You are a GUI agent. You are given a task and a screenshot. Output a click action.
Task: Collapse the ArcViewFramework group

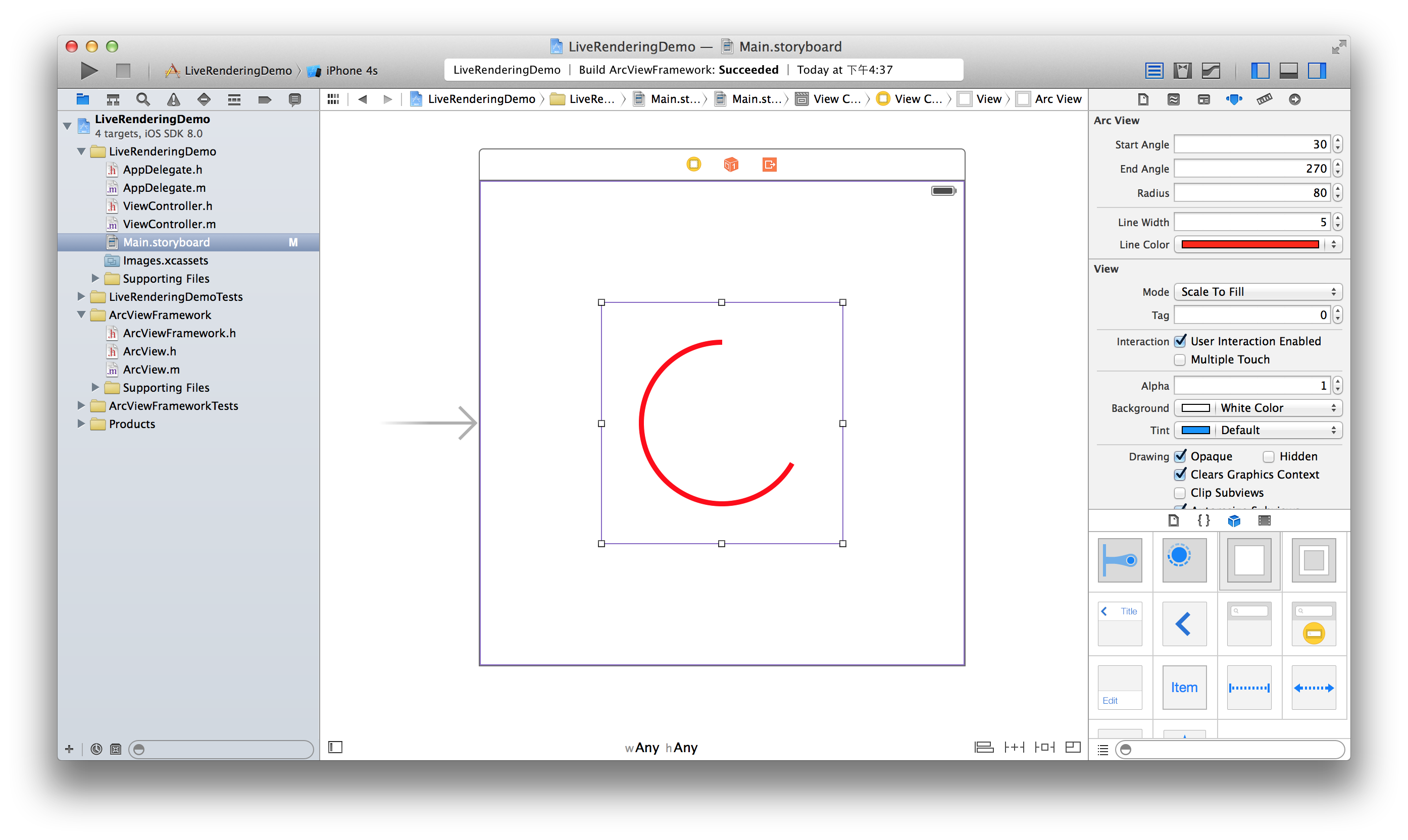click(x=81, y=314)
